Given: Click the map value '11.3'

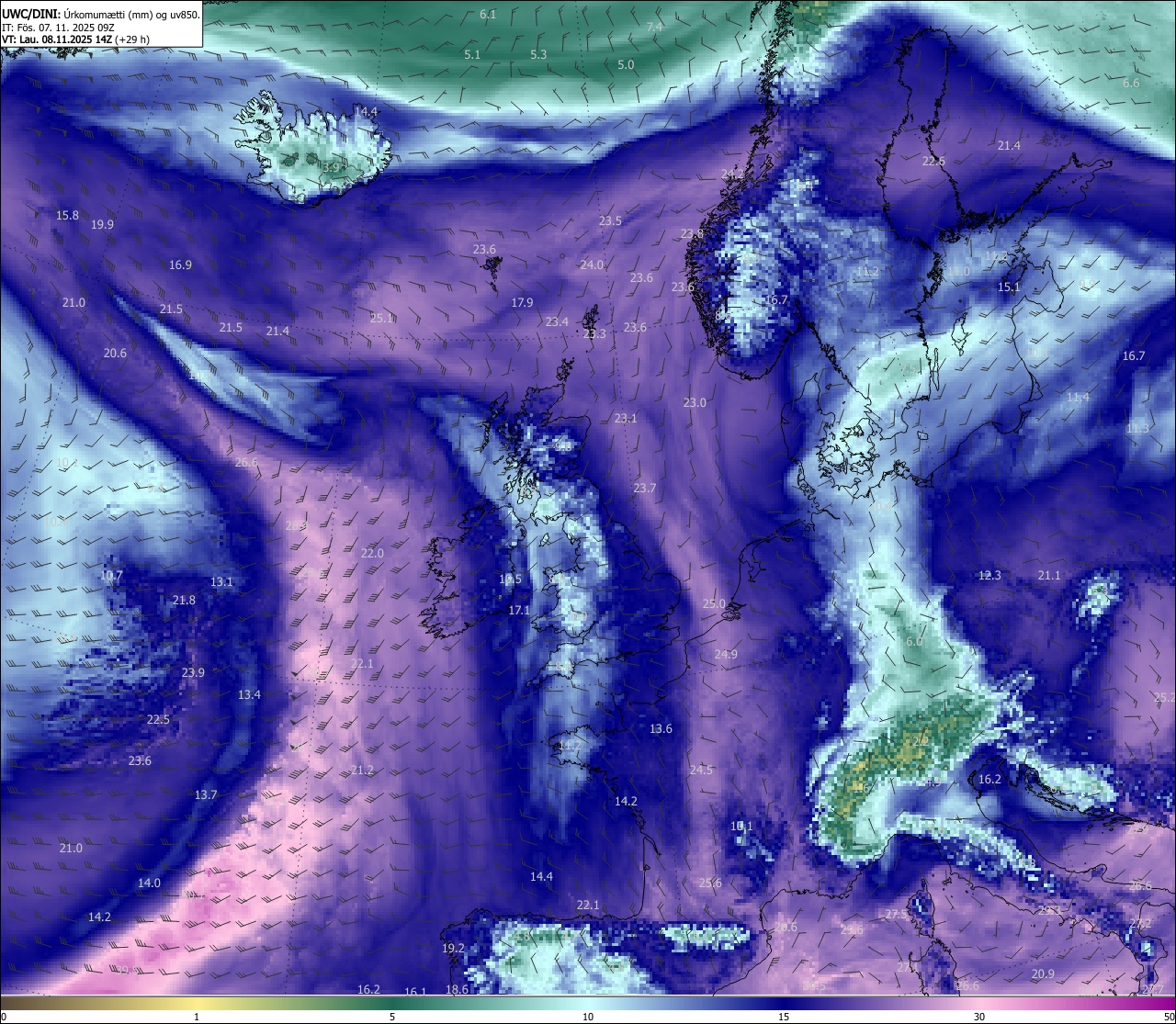Looking at the screenshot, I should click(1137, 428).
